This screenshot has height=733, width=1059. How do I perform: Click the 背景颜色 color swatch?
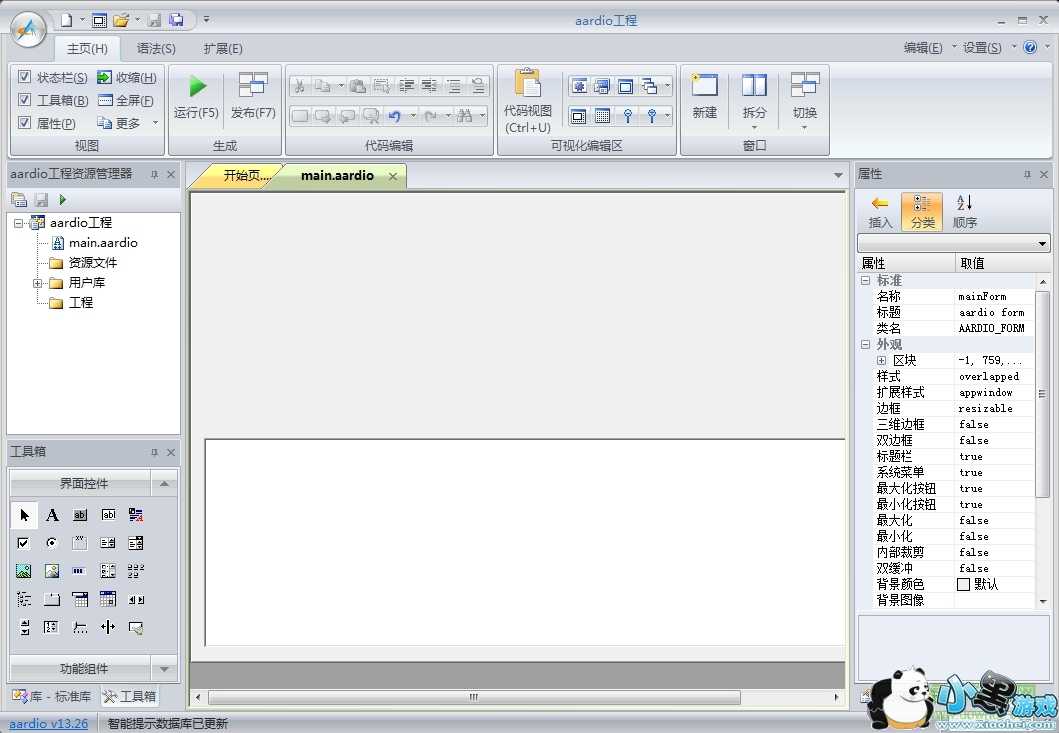point(964,584)
